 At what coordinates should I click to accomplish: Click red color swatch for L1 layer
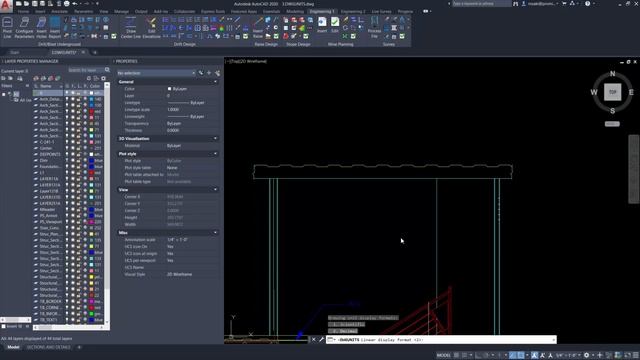click(91, 173)
